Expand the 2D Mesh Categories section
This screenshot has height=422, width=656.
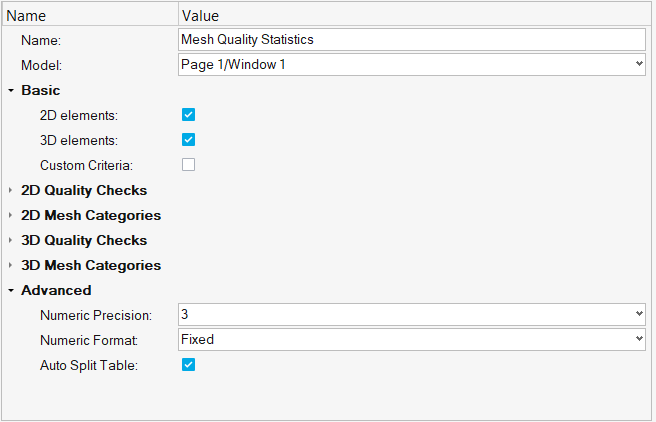(11, 215)
